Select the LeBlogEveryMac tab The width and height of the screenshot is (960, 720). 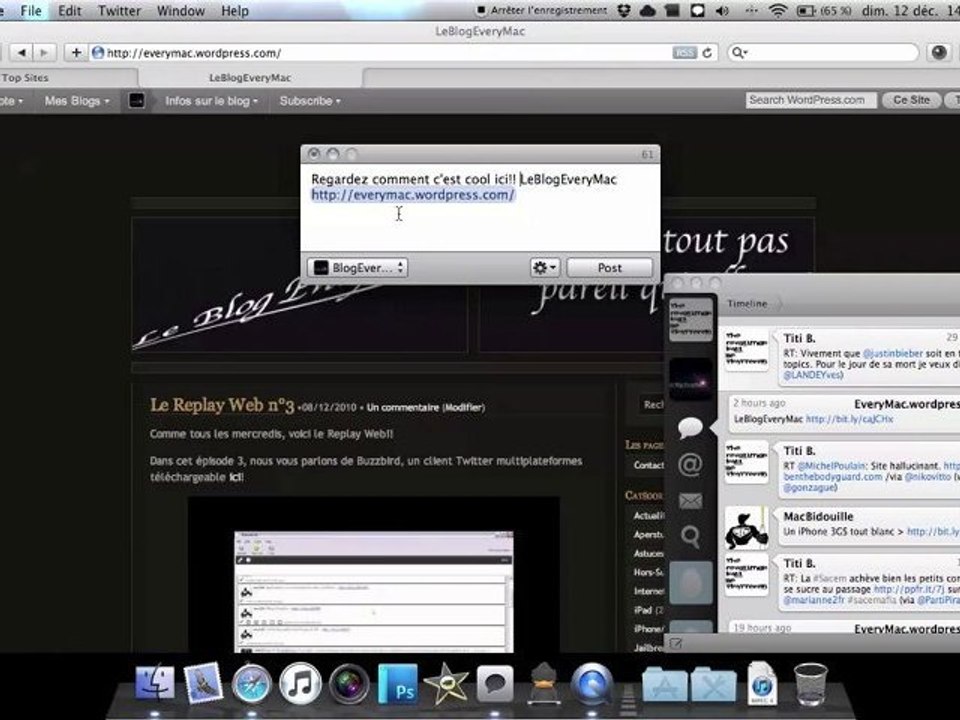[250, 78]
